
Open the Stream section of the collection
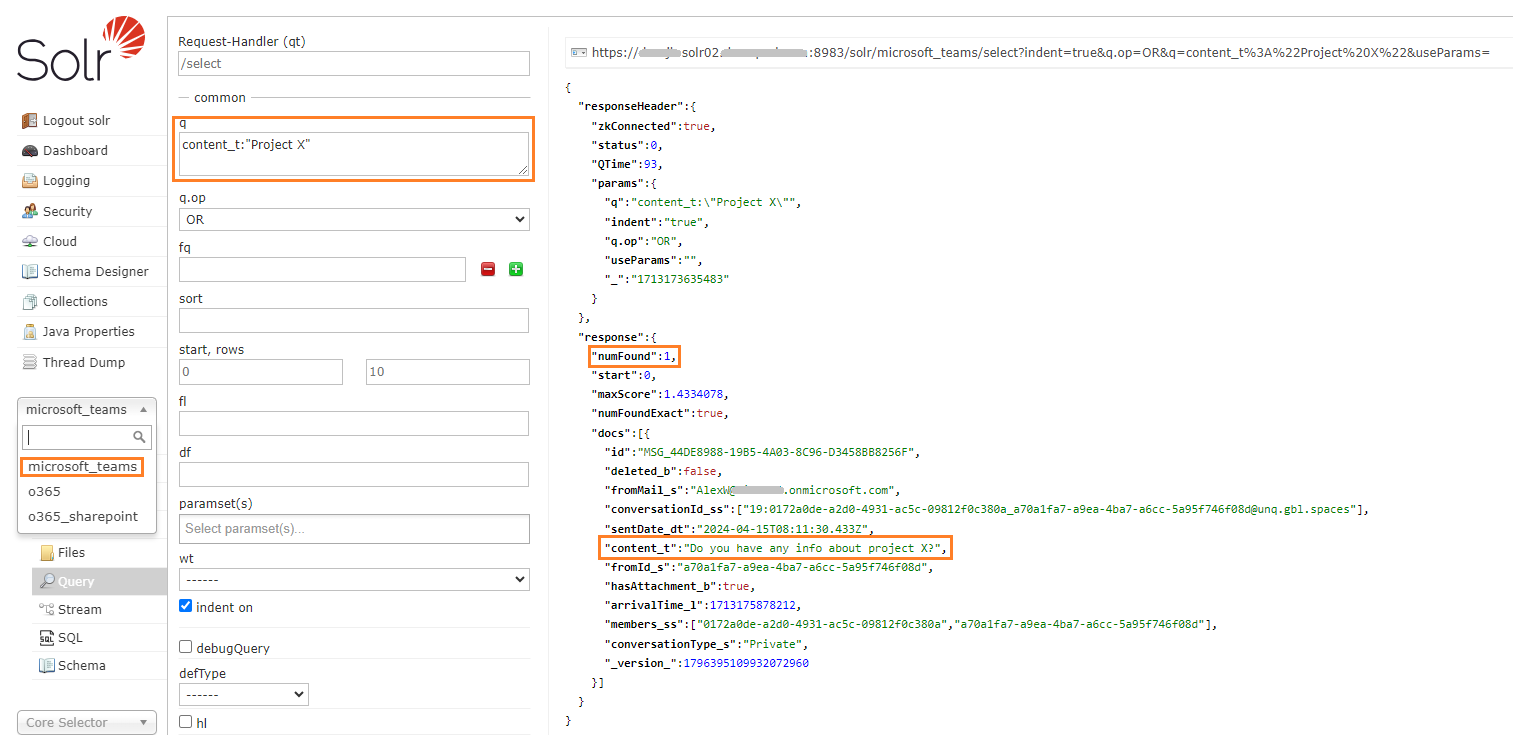click(x=80, y=609)
